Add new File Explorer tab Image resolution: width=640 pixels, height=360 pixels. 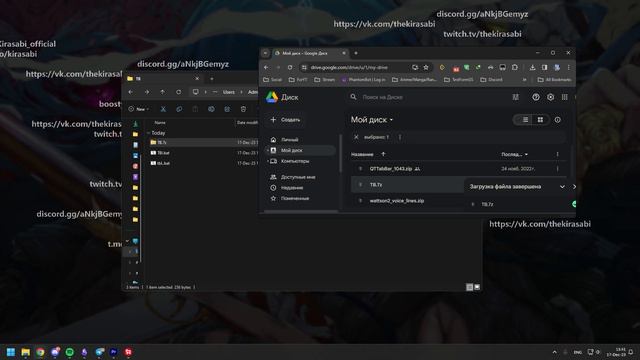(211, 79)
